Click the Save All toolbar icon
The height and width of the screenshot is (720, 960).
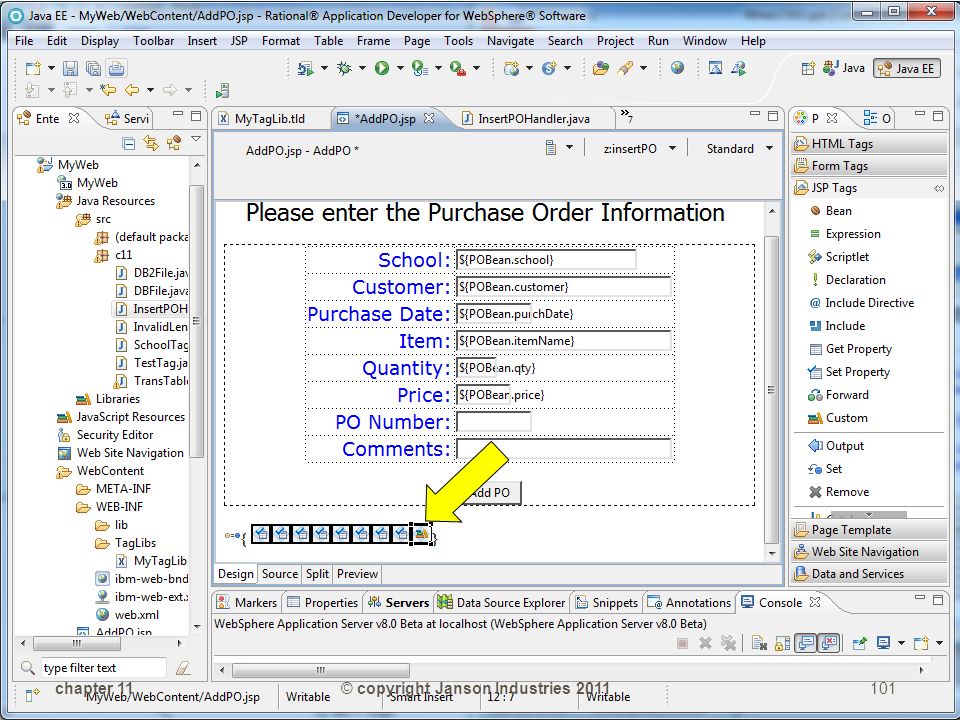coord(94,68)
